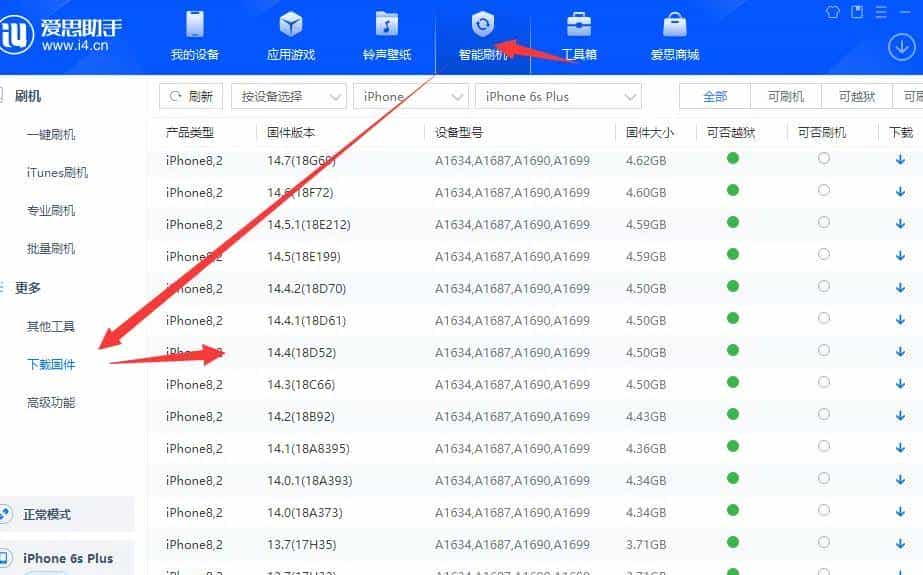This screenshot has width=923, height=575.
Task: Click the green jailbreak dot for 14.2(18B92)
Action: 733,414
